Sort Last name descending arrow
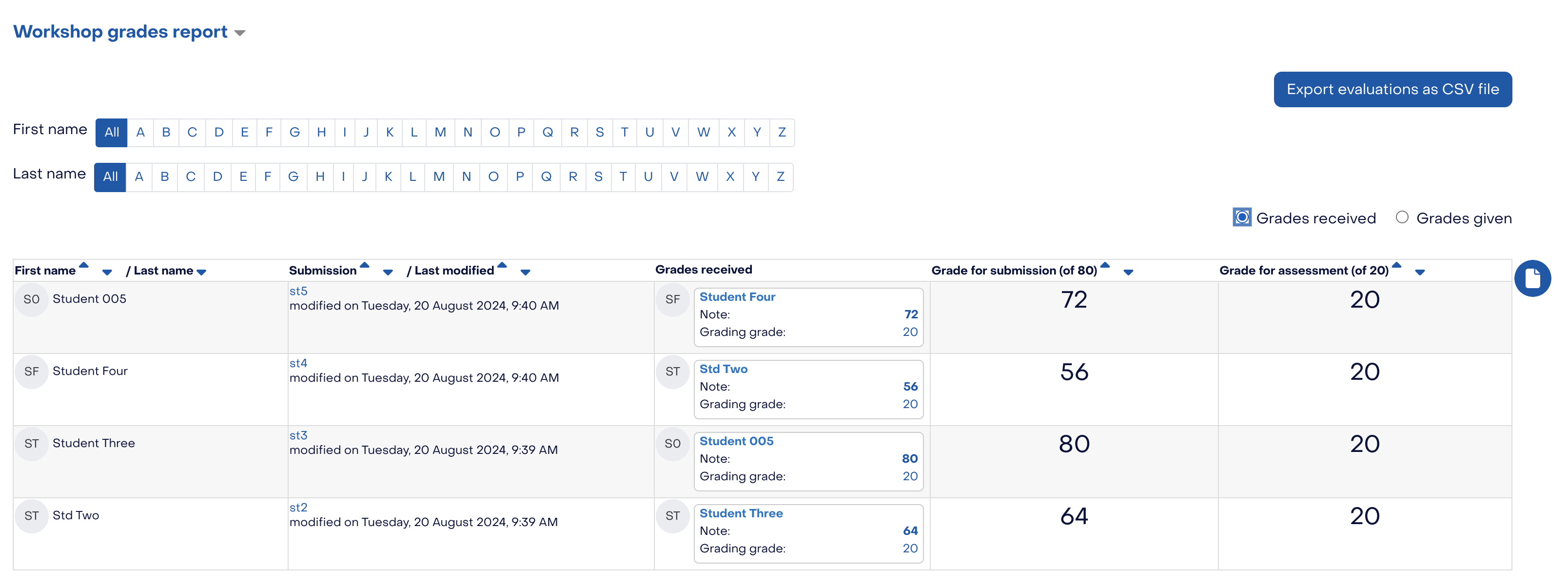The width and height of the screenshot is (1568, 587). click(x=201, y=272)
